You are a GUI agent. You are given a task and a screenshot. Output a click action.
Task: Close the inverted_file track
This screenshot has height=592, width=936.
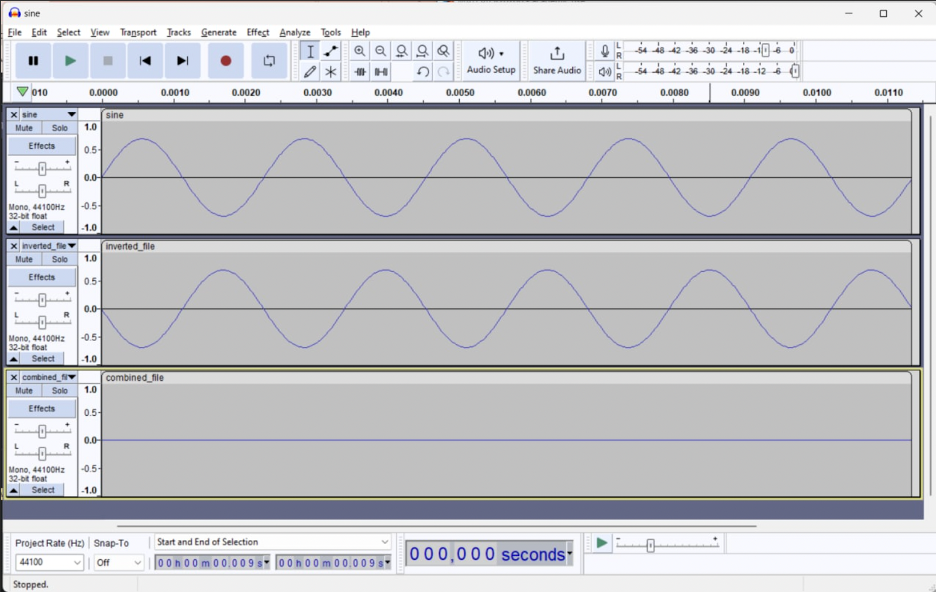coord(14,246)
